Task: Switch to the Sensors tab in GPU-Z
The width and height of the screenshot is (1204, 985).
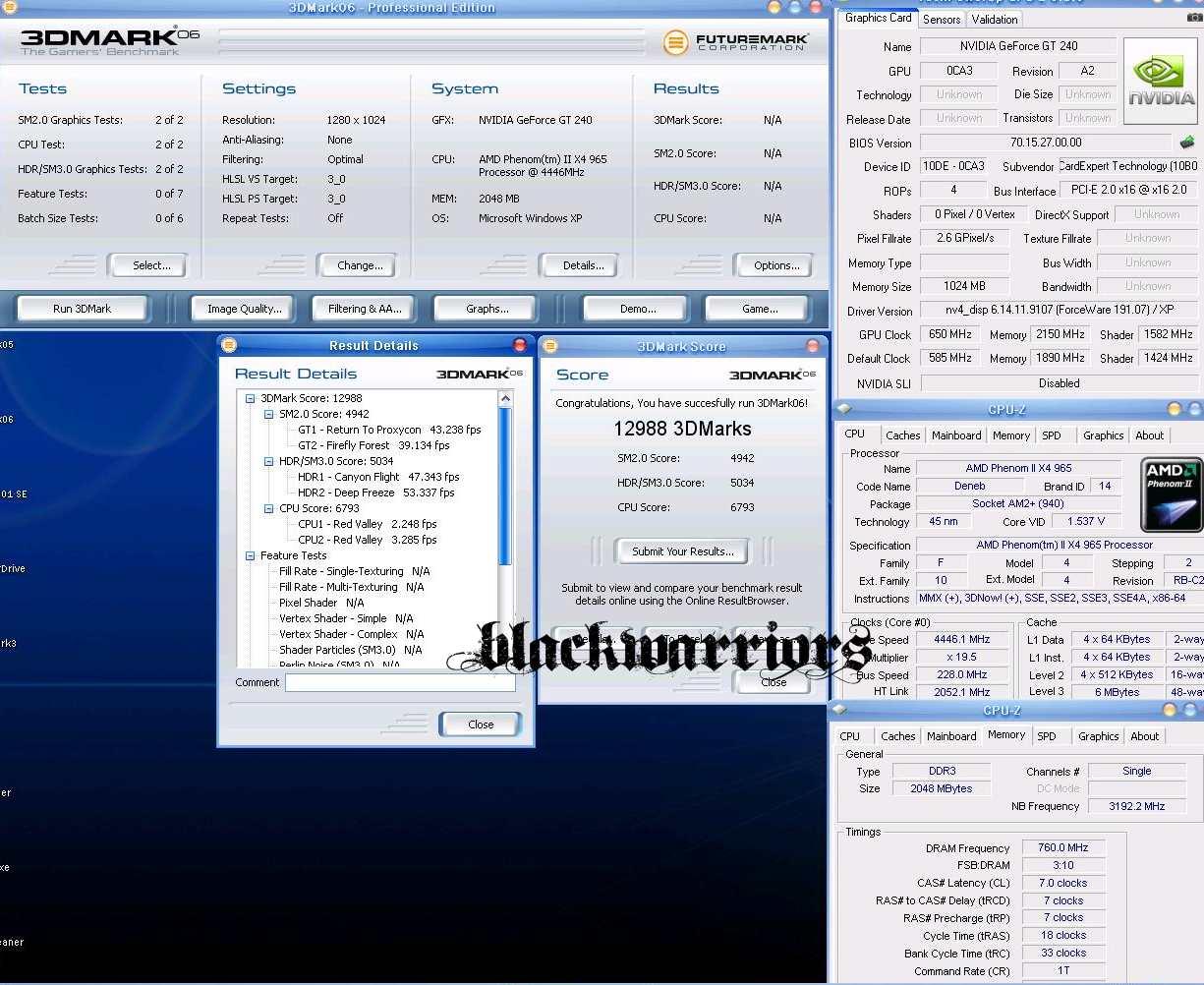Action: tap(942, 19)
